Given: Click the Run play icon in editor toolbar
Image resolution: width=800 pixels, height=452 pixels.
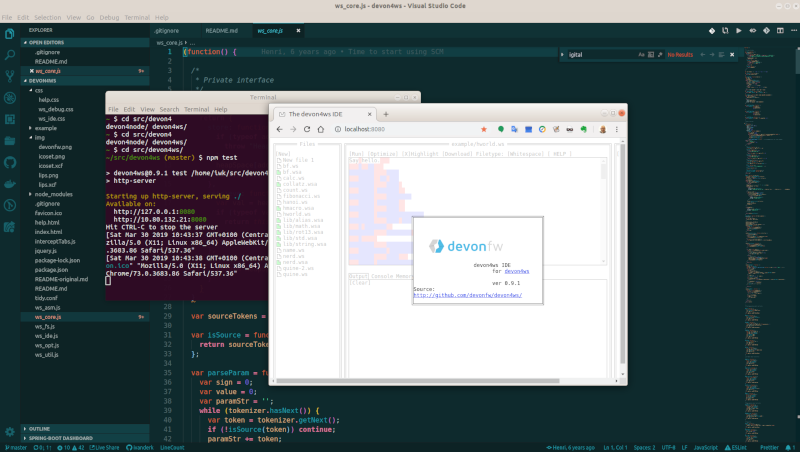Looking at the screenshot, I should tap(739, 31).
